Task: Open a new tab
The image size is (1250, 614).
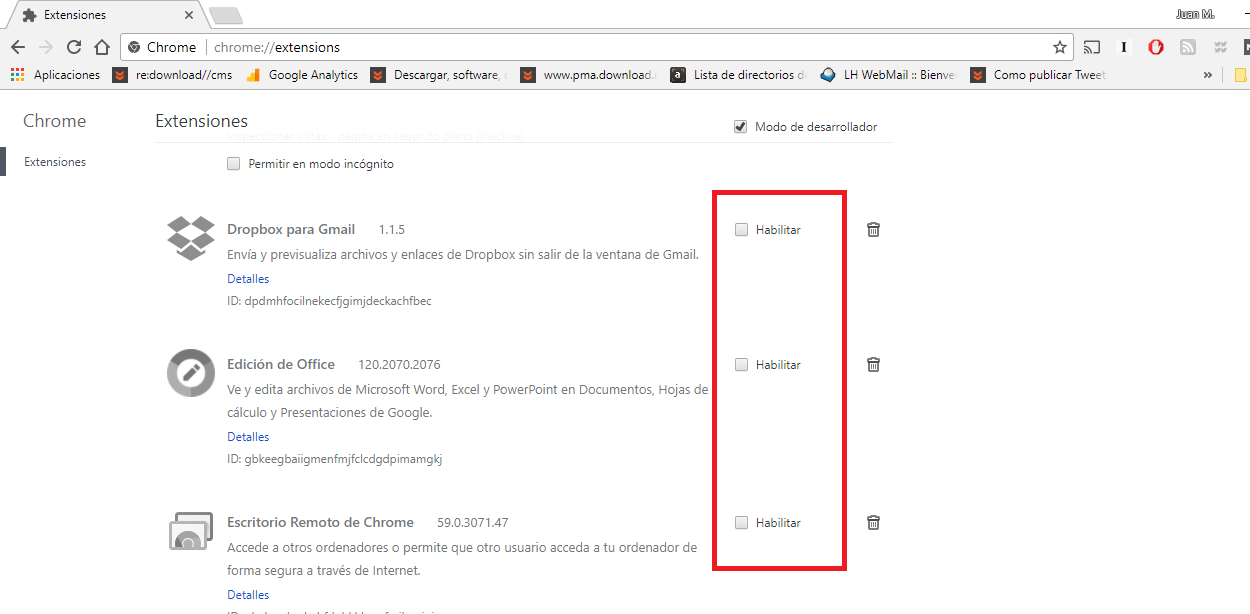Action: [225, 15]
